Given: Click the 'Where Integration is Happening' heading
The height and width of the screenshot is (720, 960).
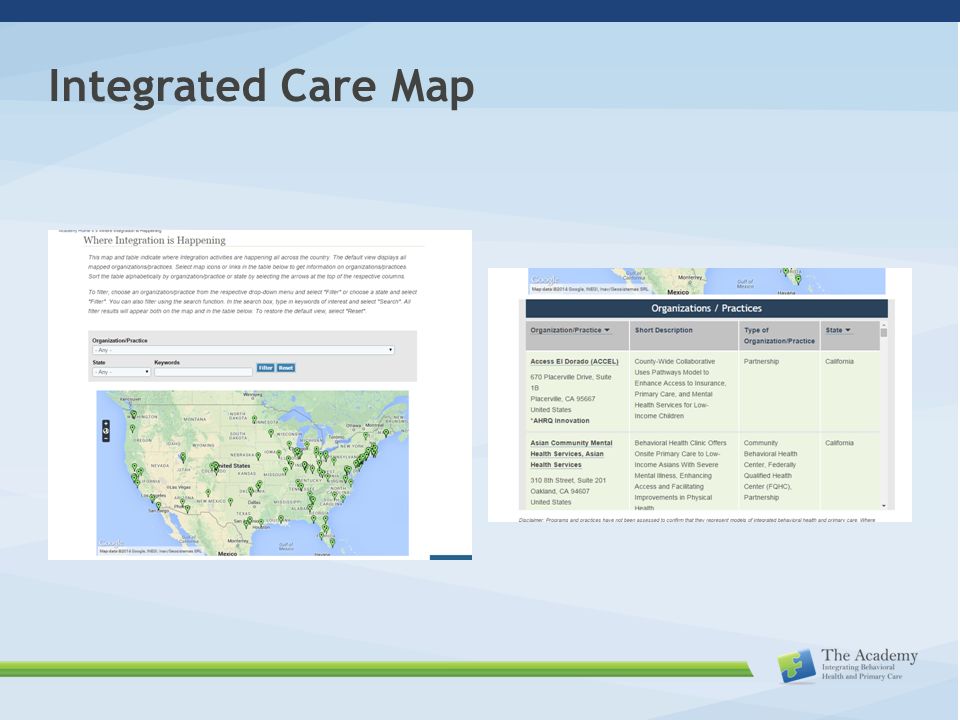Looking at the screenshot, I should click(154, 241).
